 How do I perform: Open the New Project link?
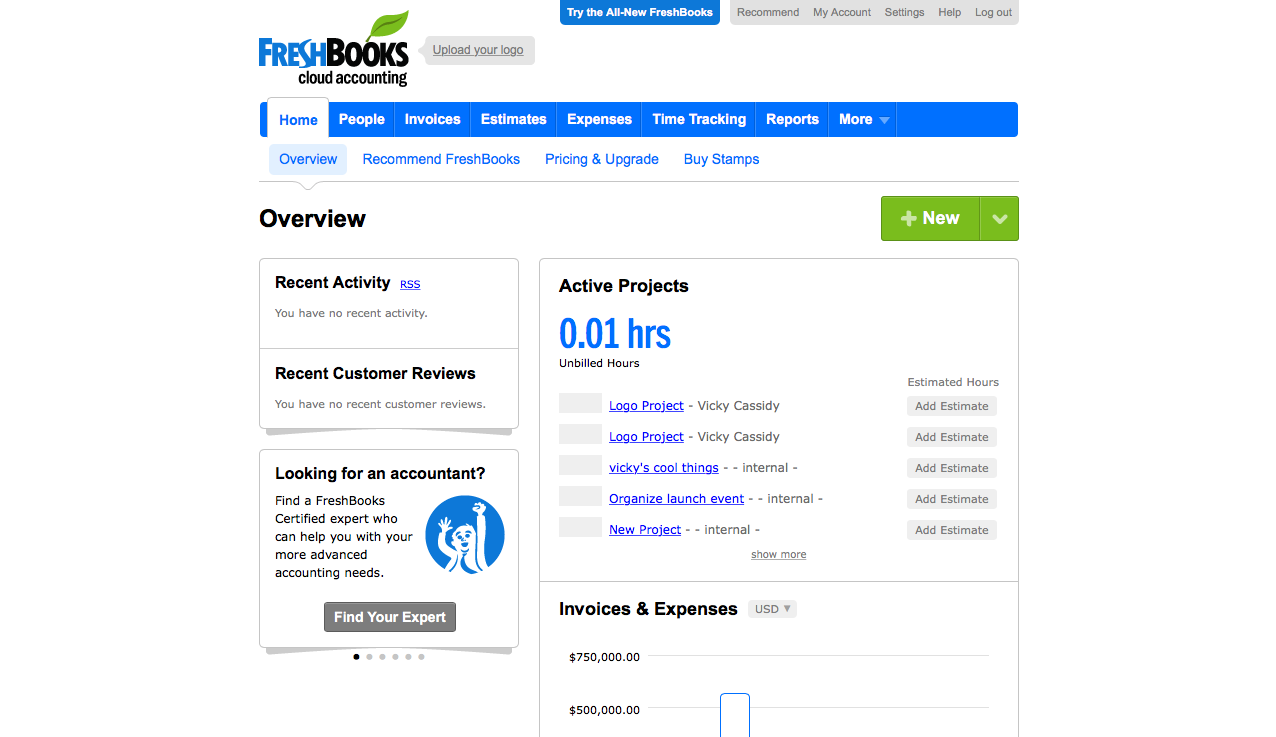pyautogui.click(x=645, y=529)
